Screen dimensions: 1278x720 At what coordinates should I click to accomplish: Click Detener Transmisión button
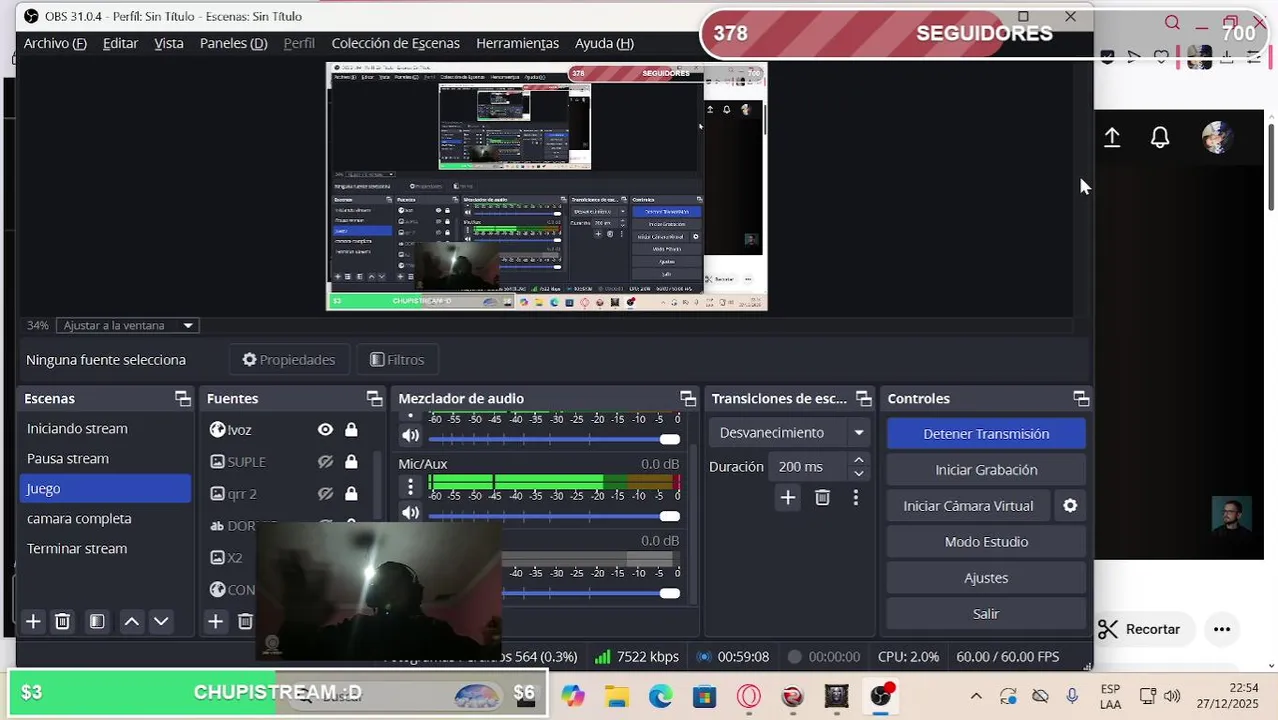[x=986, y=434]
